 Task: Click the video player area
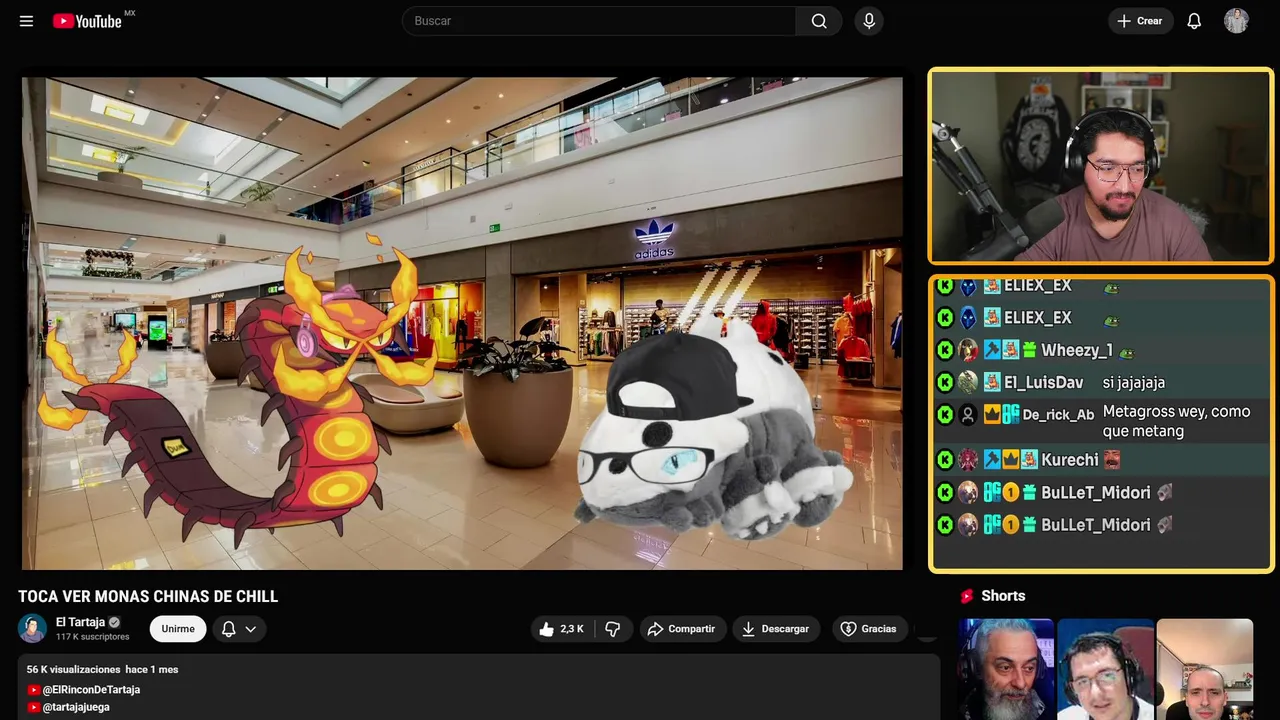(462, 323)
